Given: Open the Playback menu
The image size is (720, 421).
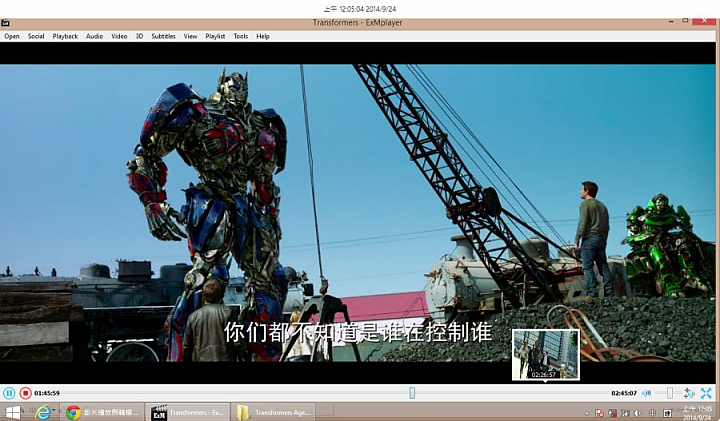Looking at the screenshot, I should tap(65, 36).
